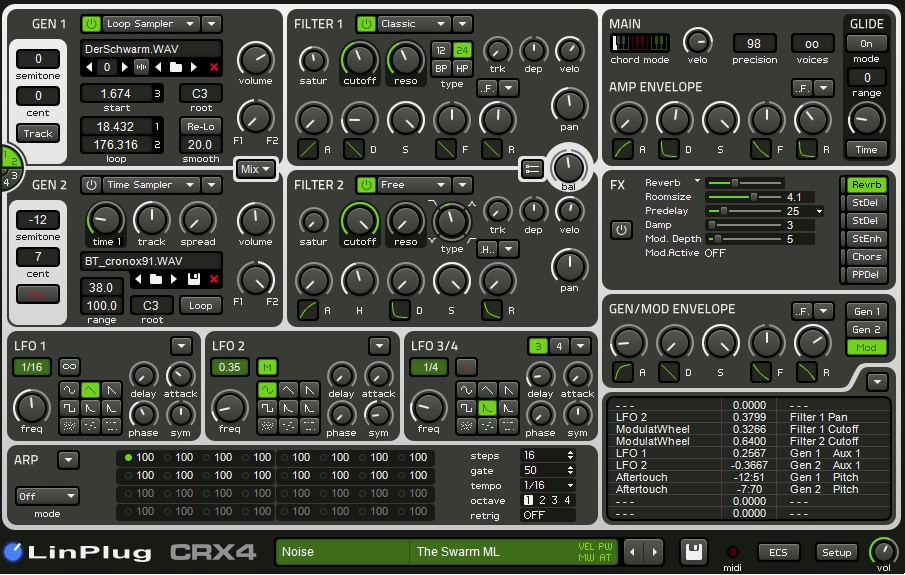This screenshot has width=905, height=575.
Task: Open GEN 1 Loop Sampler type dropdown
Action: click(x=151, y=24)
